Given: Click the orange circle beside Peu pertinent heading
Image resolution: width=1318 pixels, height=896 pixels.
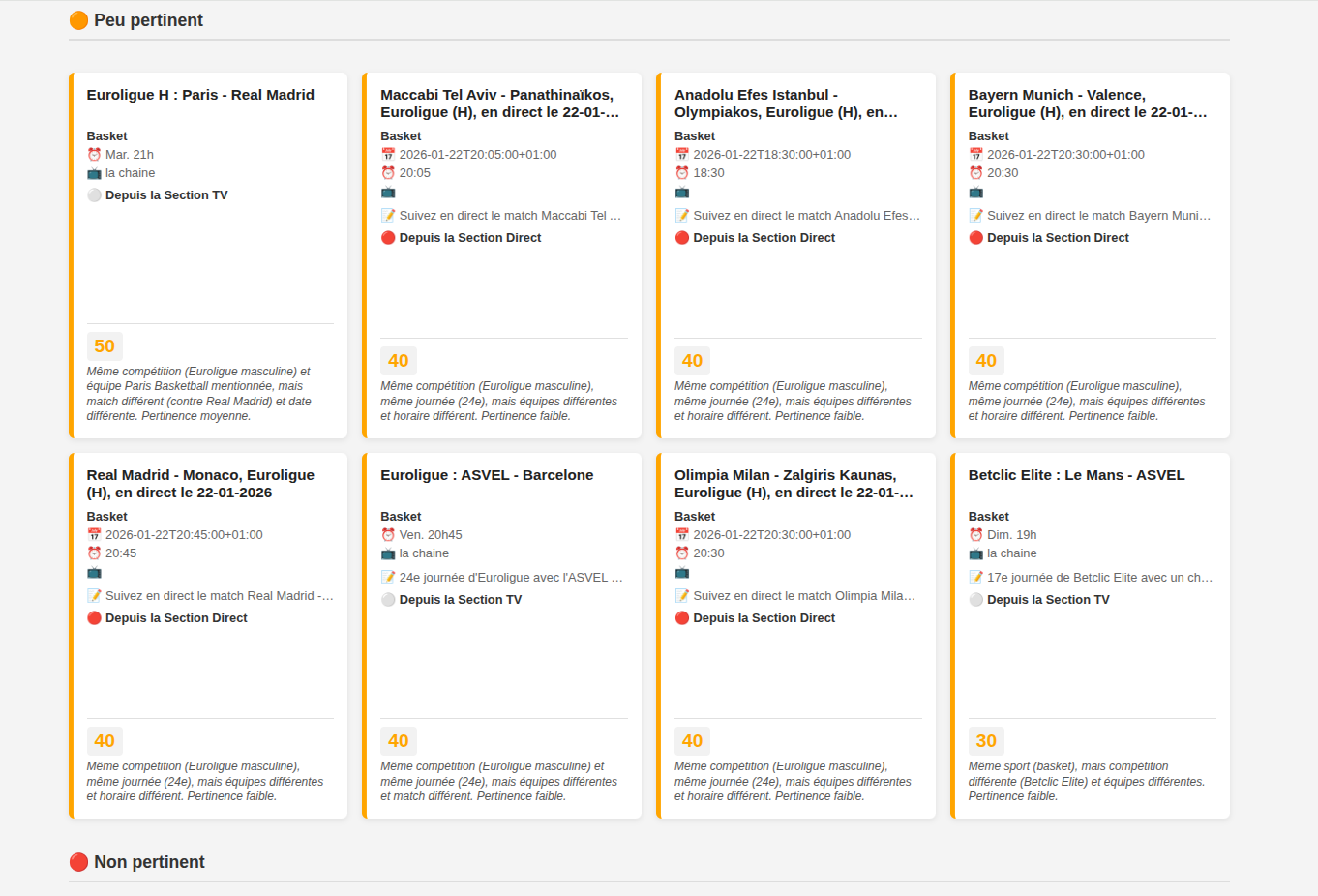Looking at the screenshot, I should pos(78,20).
